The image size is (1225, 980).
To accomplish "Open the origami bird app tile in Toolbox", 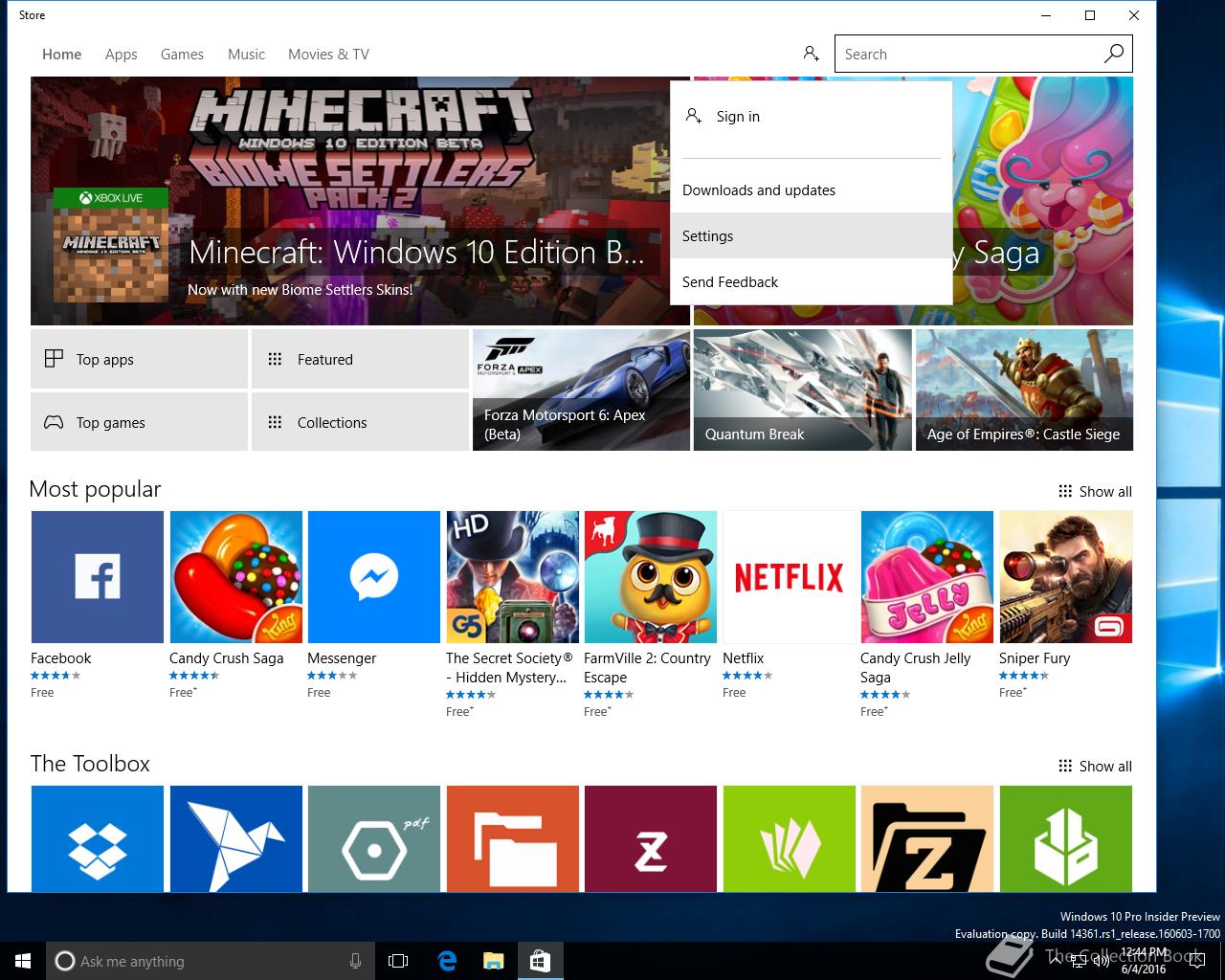I will point(236,838).
